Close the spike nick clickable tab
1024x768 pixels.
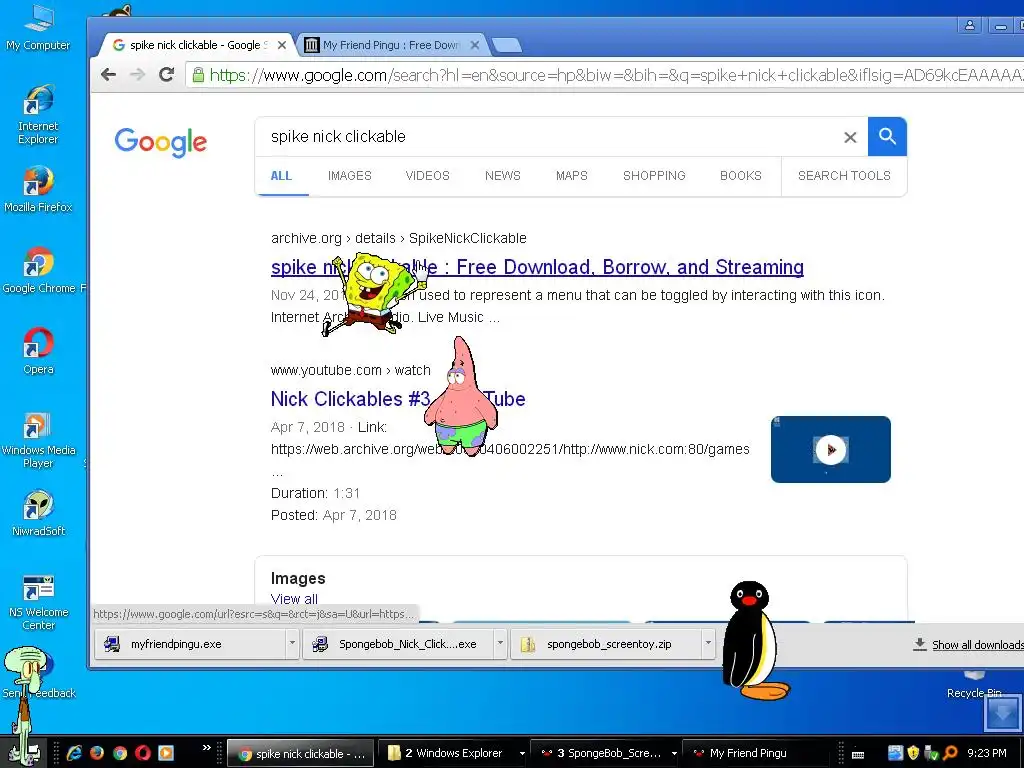(x=281, y=45)
